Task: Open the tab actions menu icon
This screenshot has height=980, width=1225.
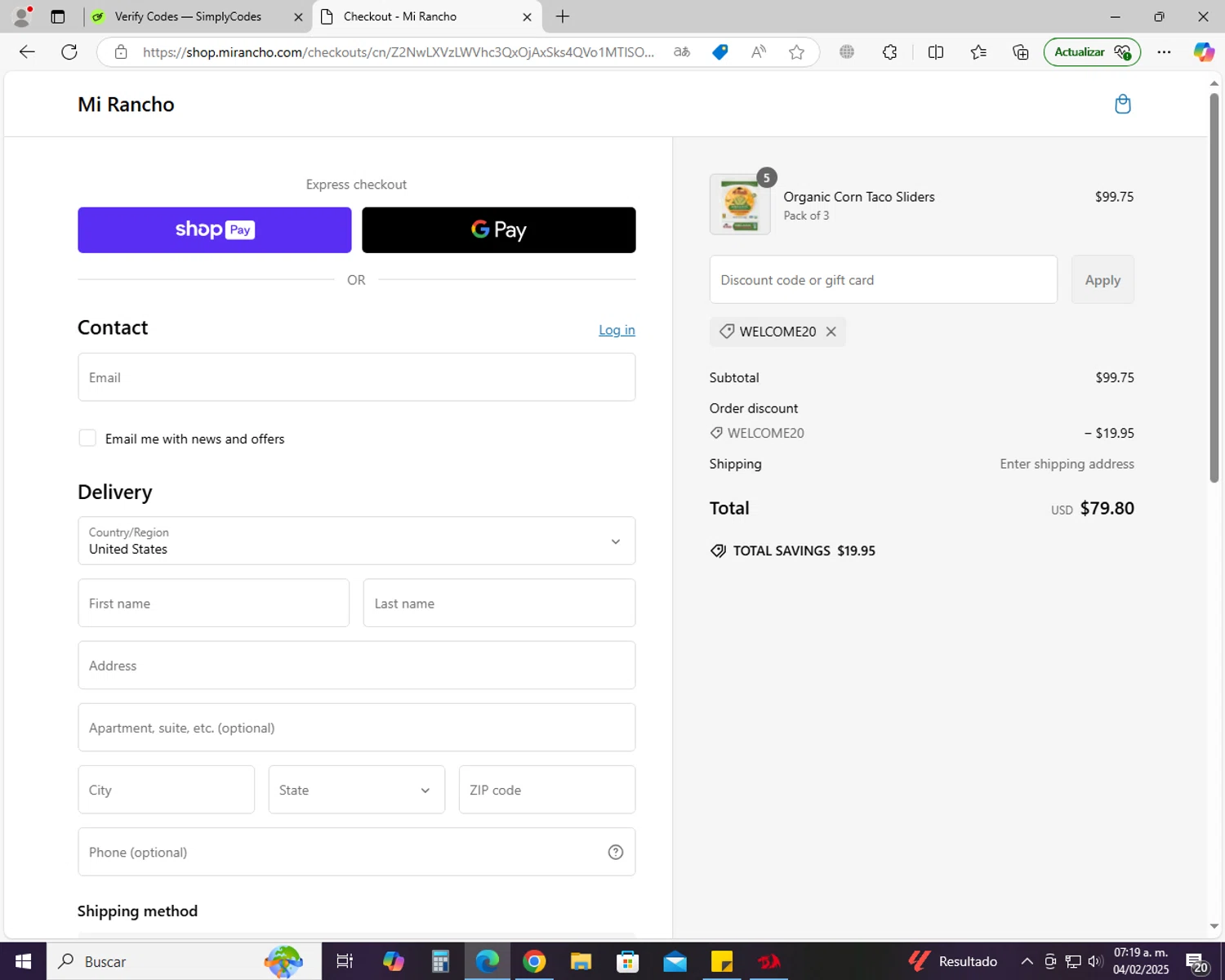Action: (x=58, y=16)
